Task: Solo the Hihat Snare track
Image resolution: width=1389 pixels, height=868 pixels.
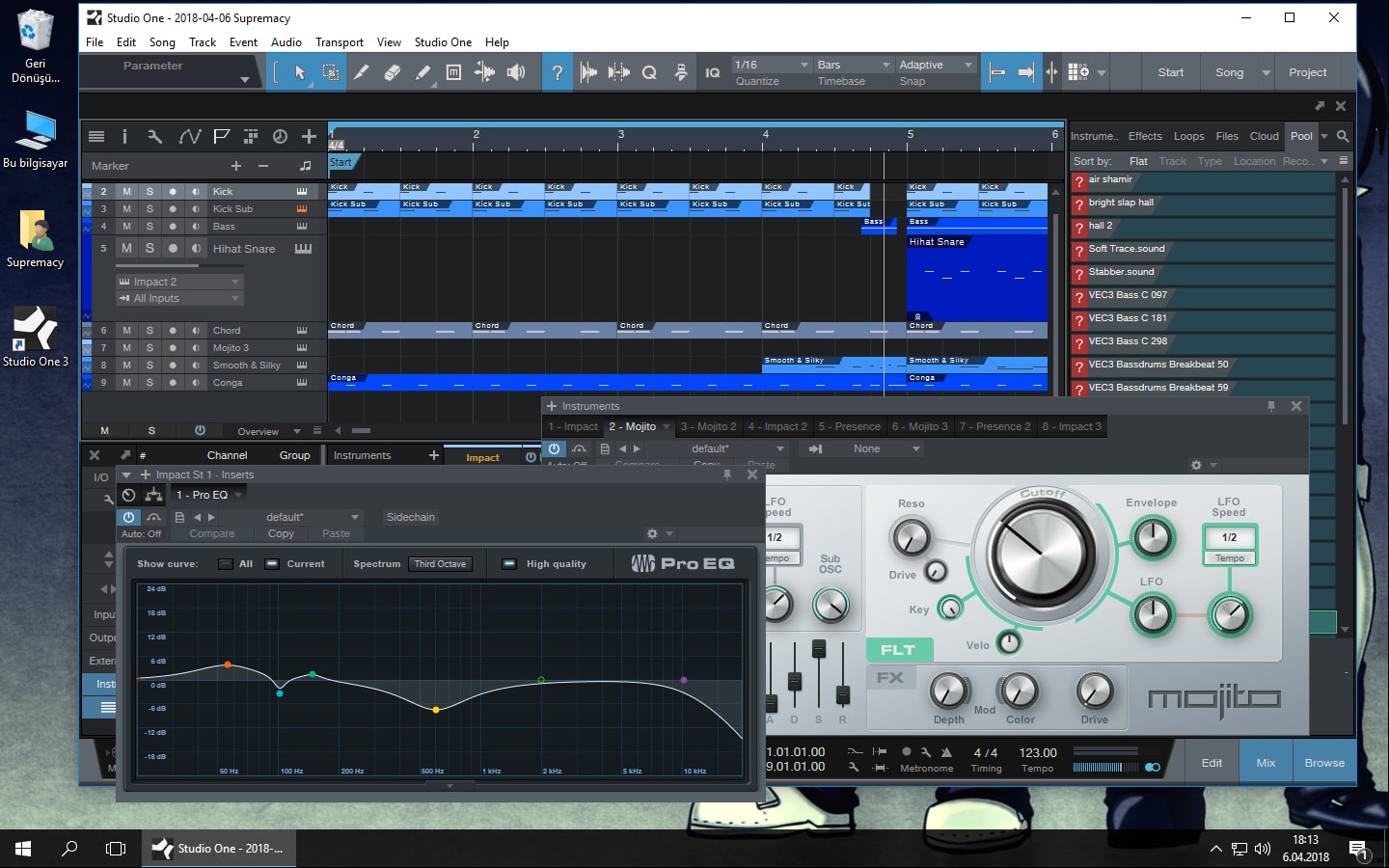Action: coord(150,248)
